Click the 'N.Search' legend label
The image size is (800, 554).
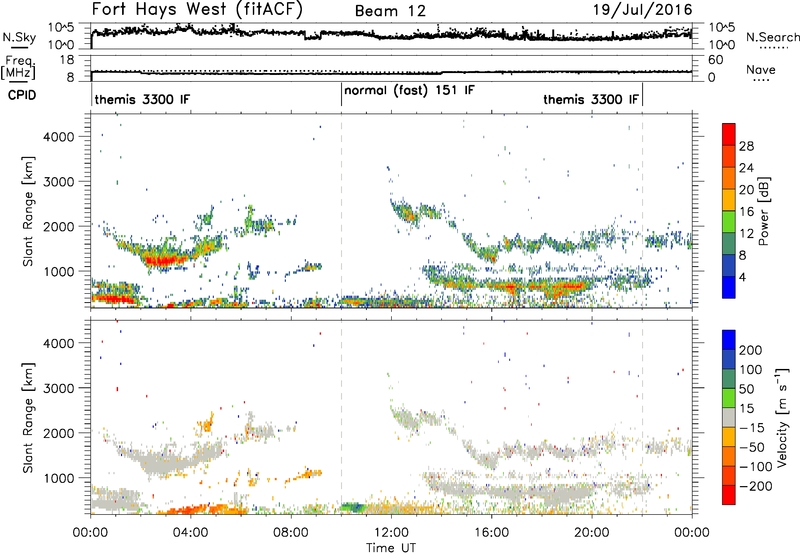772,37
